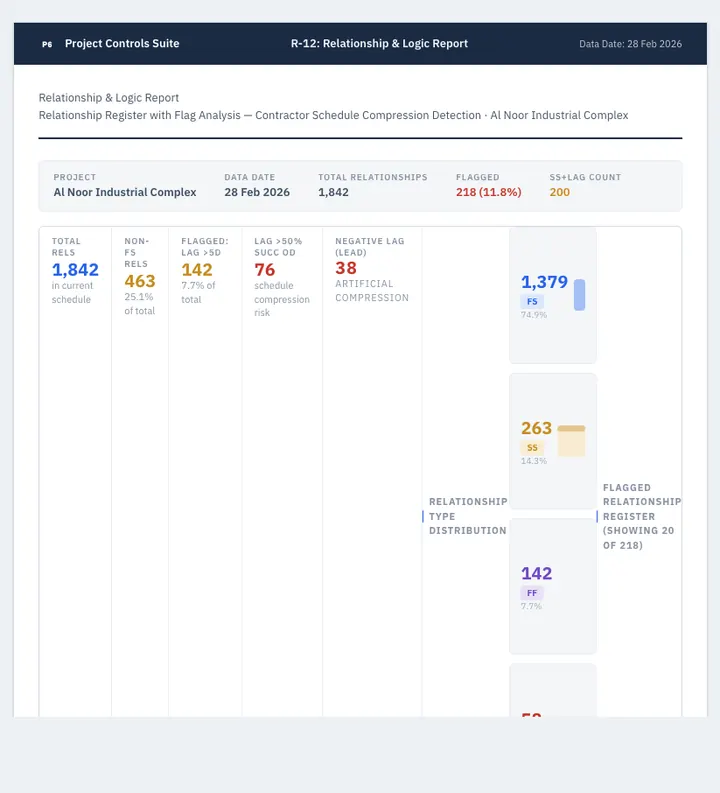Click the purple 142 FF count

point(536,573)
